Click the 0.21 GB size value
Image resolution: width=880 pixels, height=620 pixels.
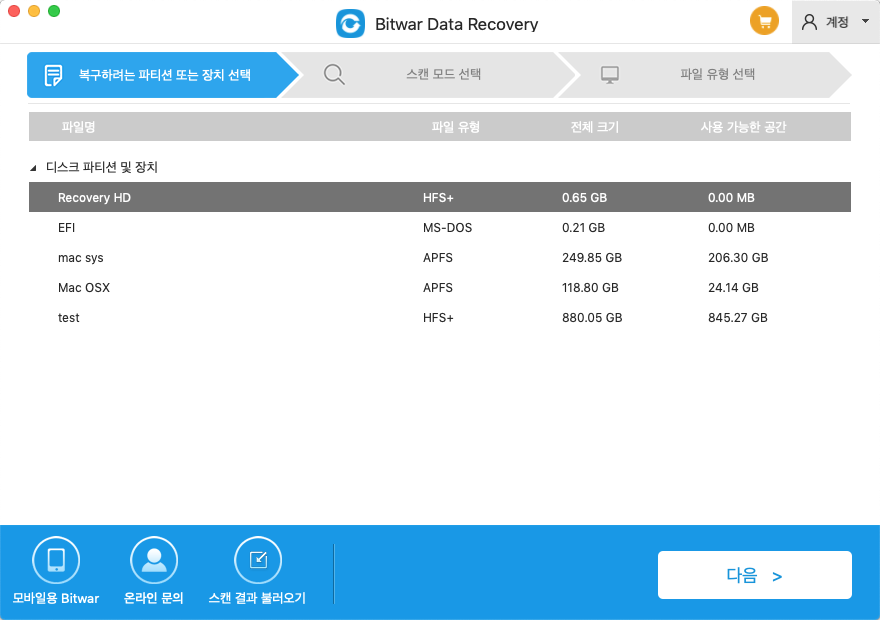pyautogui.click(x=583, y=227)
